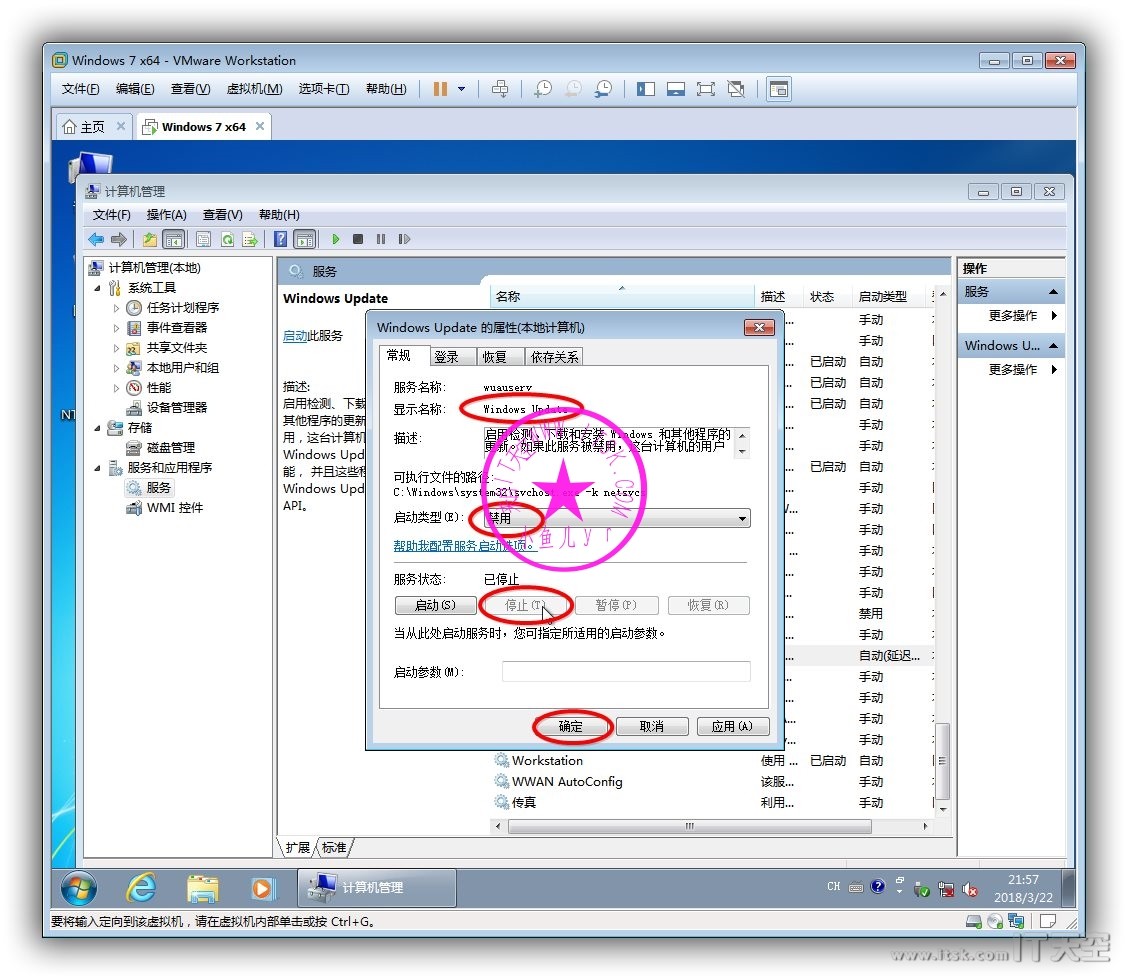Click the VMware pause (suspend) icon
The image size is (1128, 980).
click(x=440, y=89)
